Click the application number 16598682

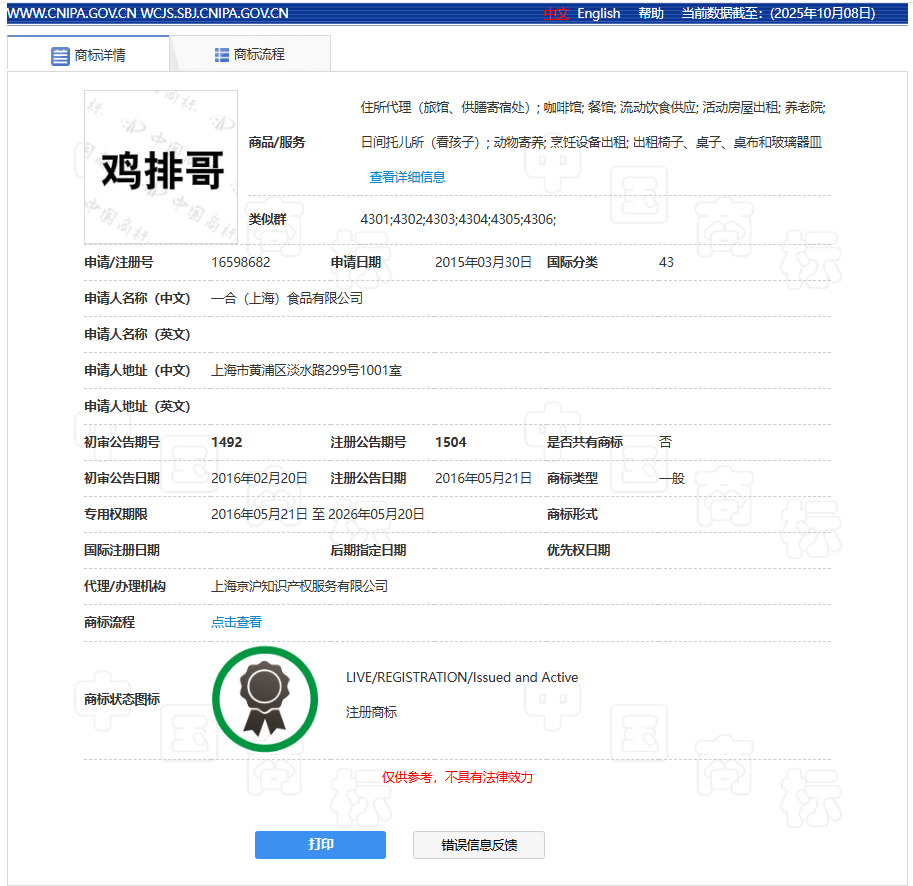tap(240, 262)
